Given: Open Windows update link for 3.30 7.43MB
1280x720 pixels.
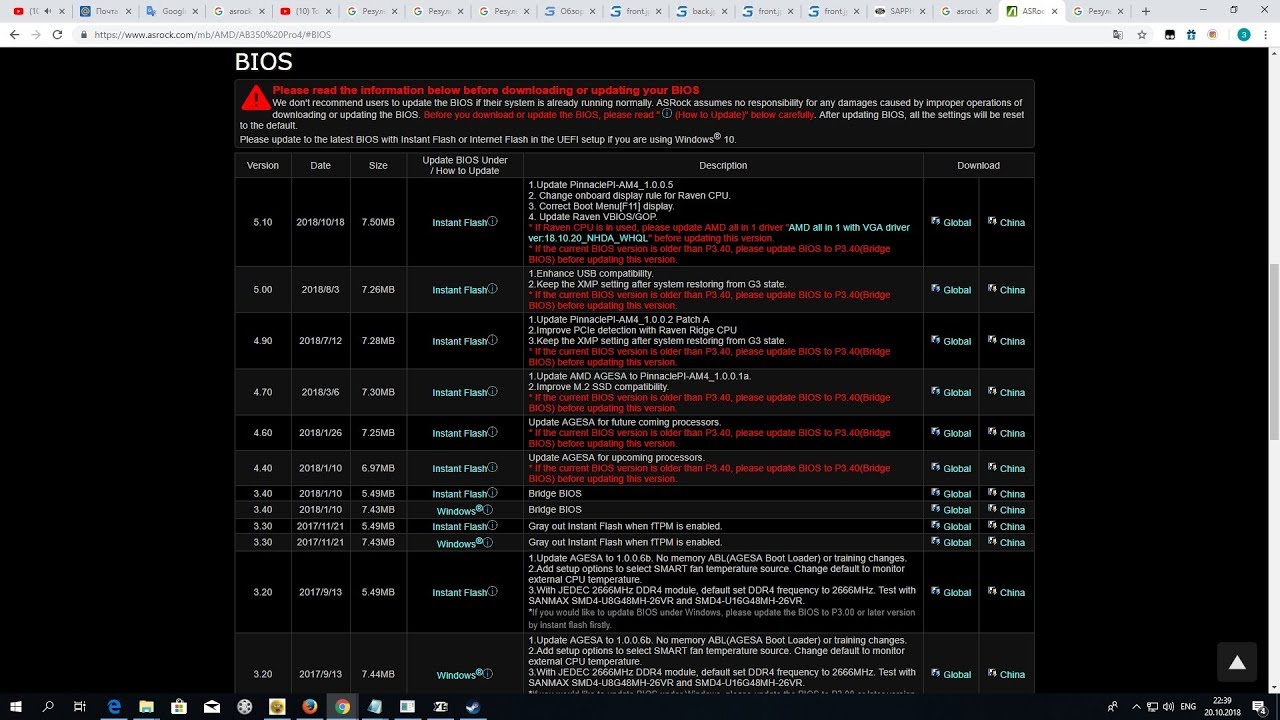Looking at the screenshot, I should click(460, 543).
